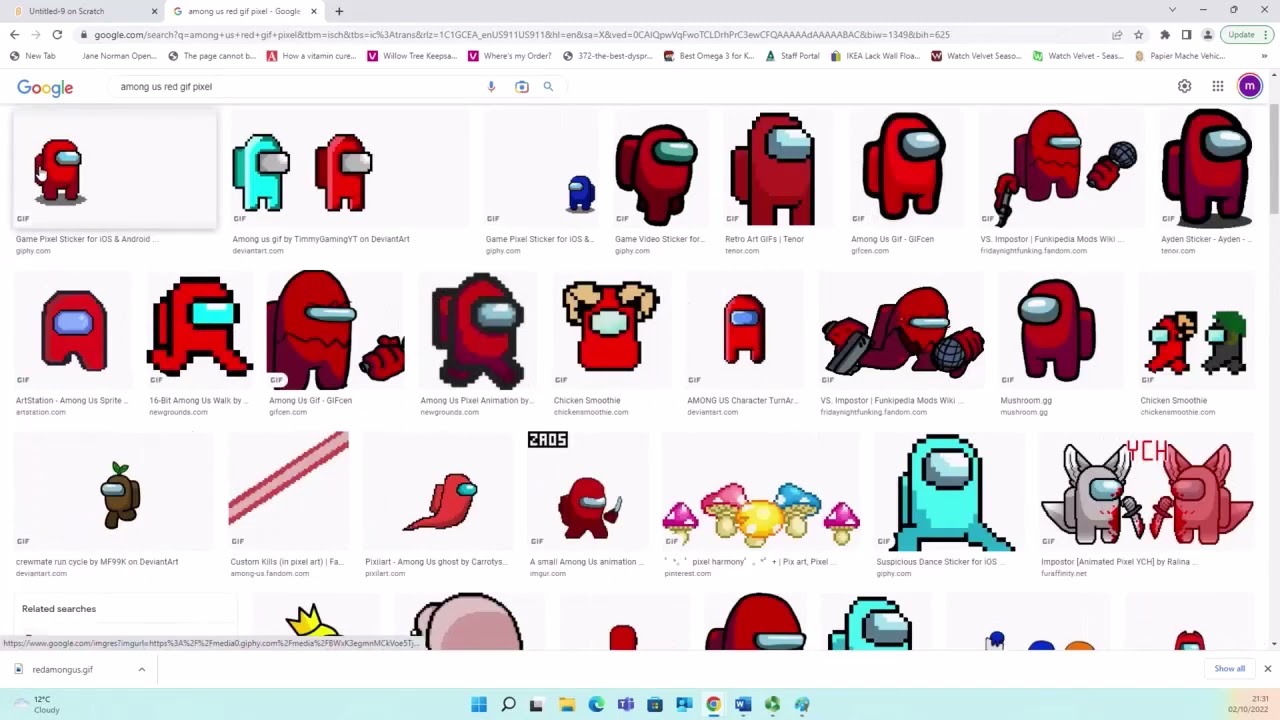
Task: Click the Chrome Update button
Action: coord(1241,35)
